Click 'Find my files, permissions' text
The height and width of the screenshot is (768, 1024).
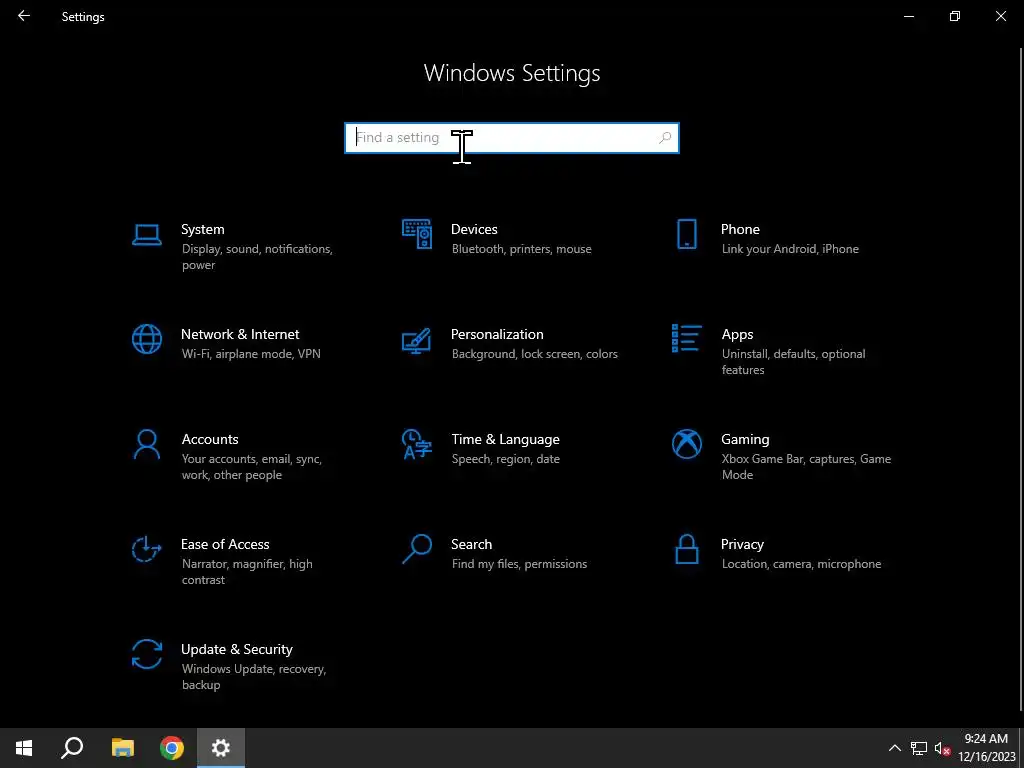click(519, 564)
